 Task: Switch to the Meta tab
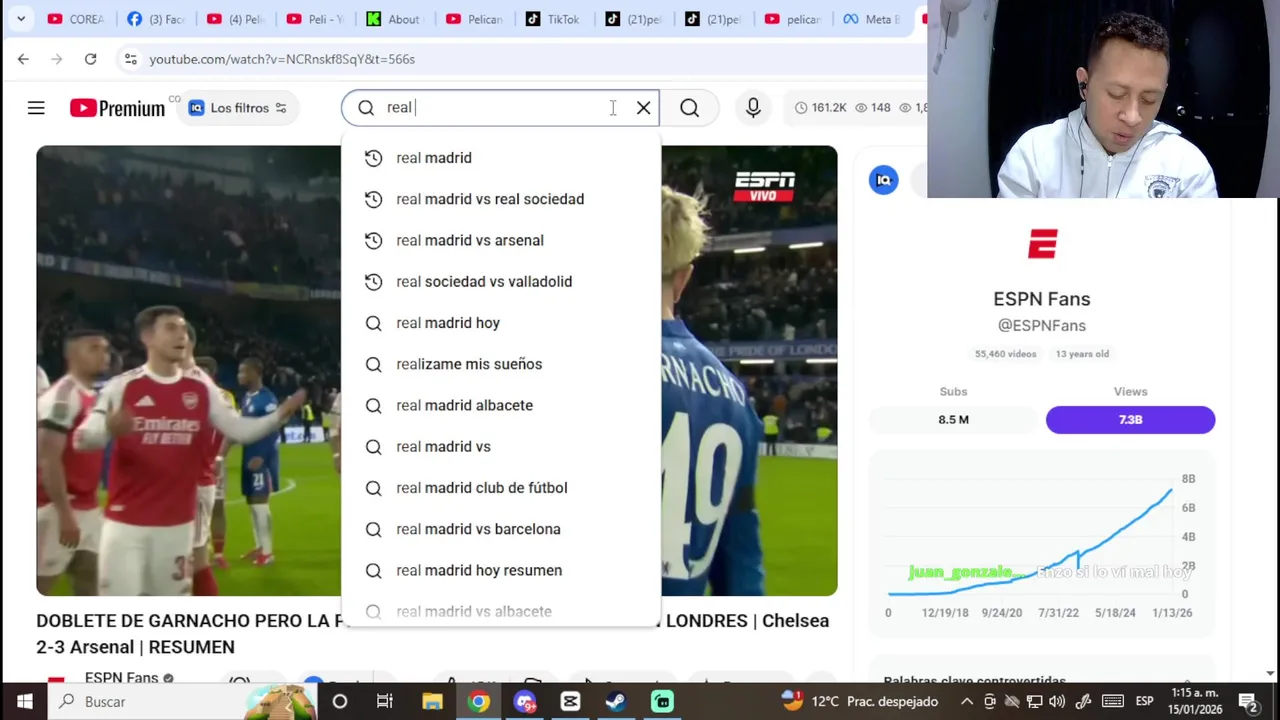pos(872,19)
